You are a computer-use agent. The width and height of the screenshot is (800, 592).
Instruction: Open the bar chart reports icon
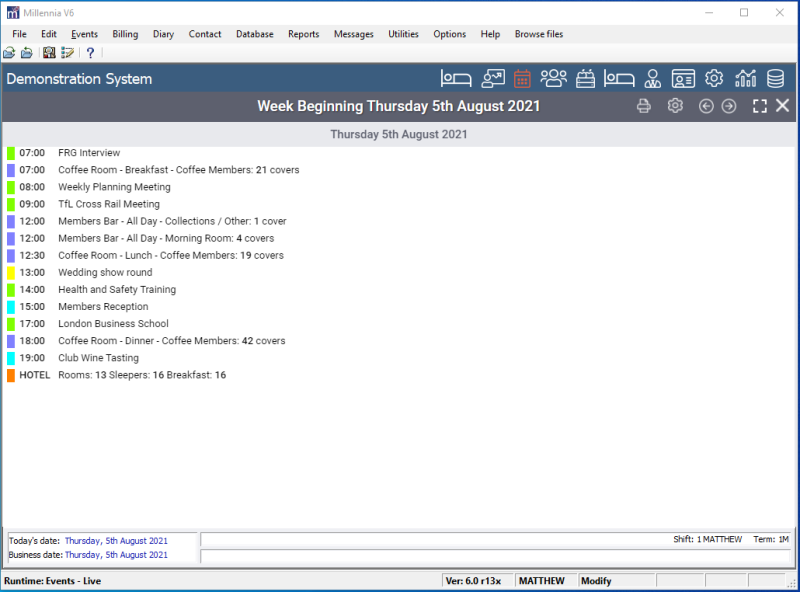point(746,79)
